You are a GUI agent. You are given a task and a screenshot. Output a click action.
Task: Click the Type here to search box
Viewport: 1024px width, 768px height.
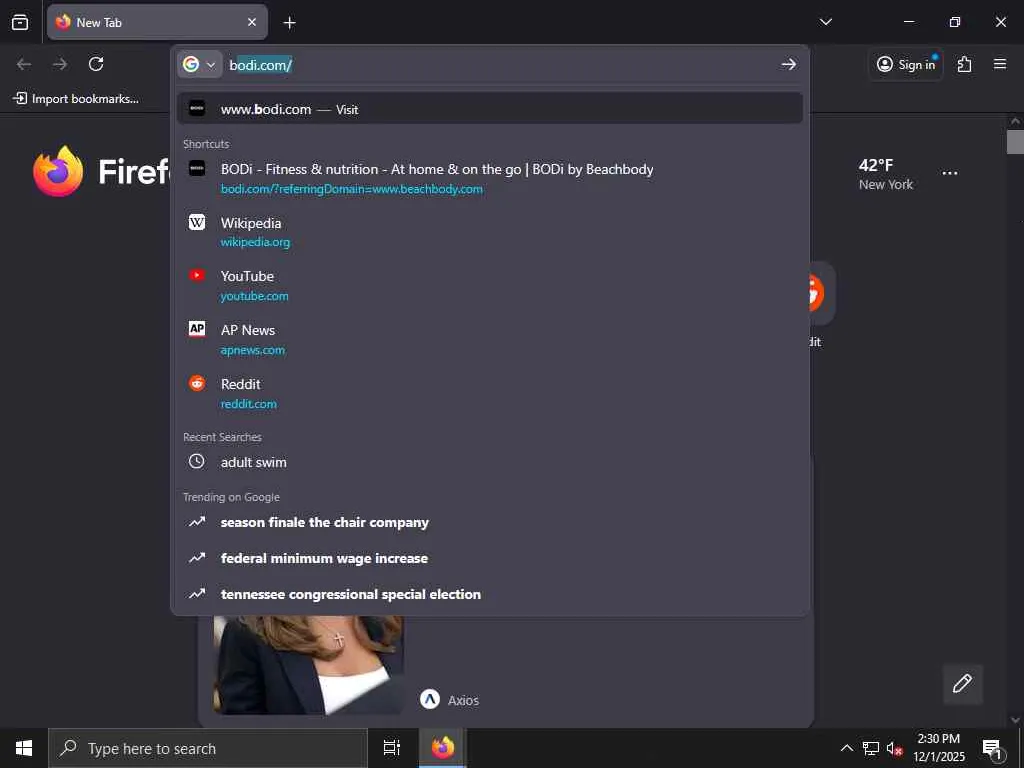(208, 748)
